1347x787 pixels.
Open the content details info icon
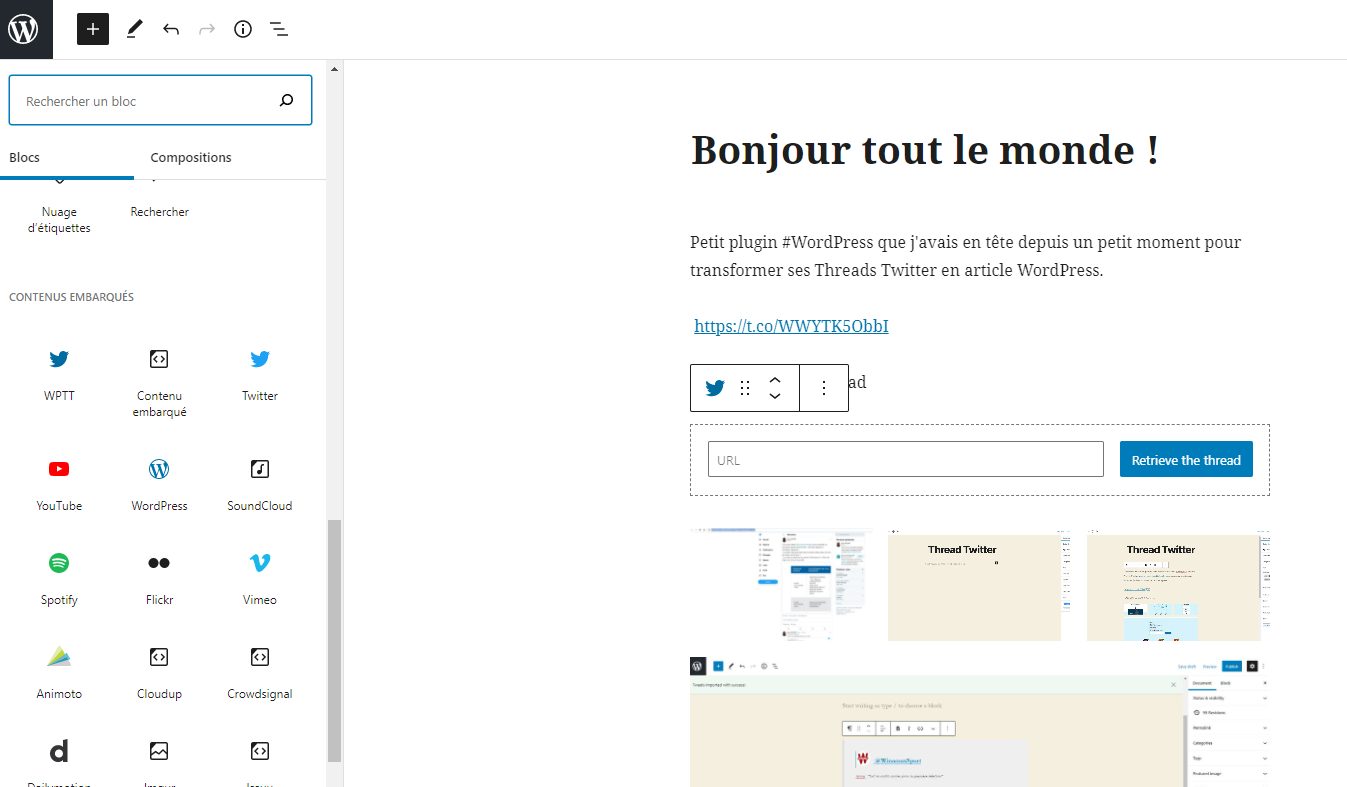point(243,29)
